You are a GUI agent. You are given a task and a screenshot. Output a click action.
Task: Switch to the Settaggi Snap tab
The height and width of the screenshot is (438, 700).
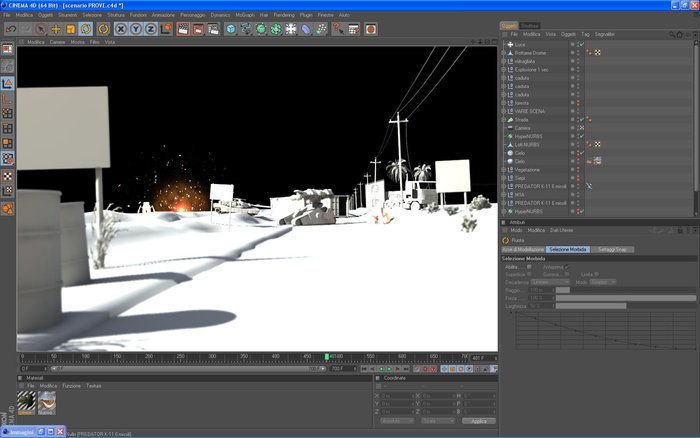(x=611, y=248)
